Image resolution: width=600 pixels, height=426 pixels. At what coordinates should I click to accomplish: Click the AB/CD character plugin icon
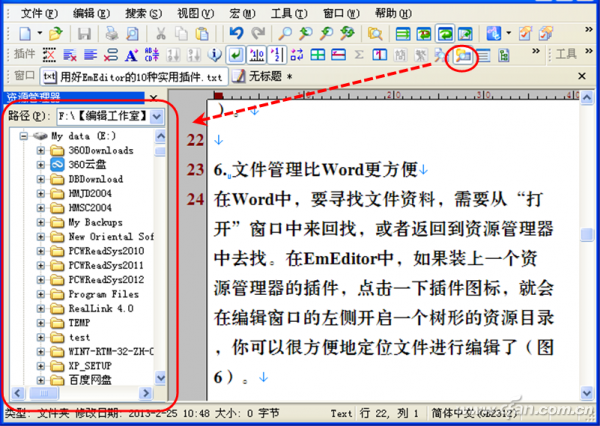pyautogui.click(x=152, y=55)
